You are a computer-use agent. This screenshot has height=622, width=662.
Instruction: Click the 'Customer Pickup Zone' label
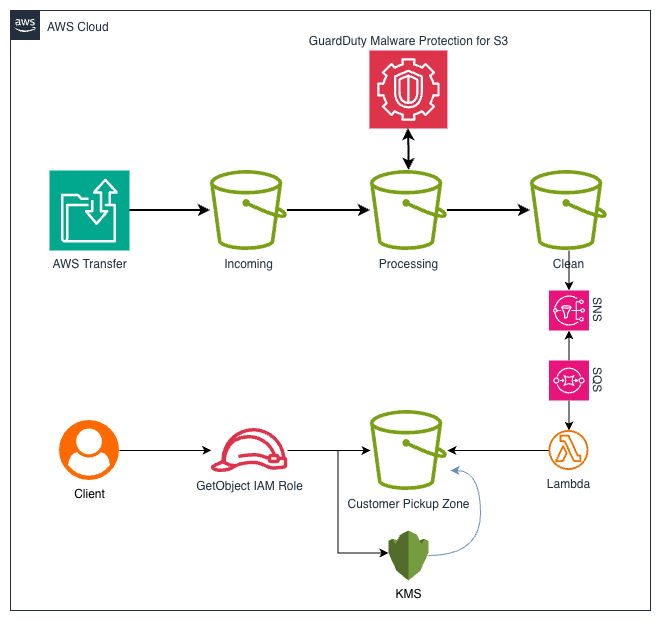point(408,504)
